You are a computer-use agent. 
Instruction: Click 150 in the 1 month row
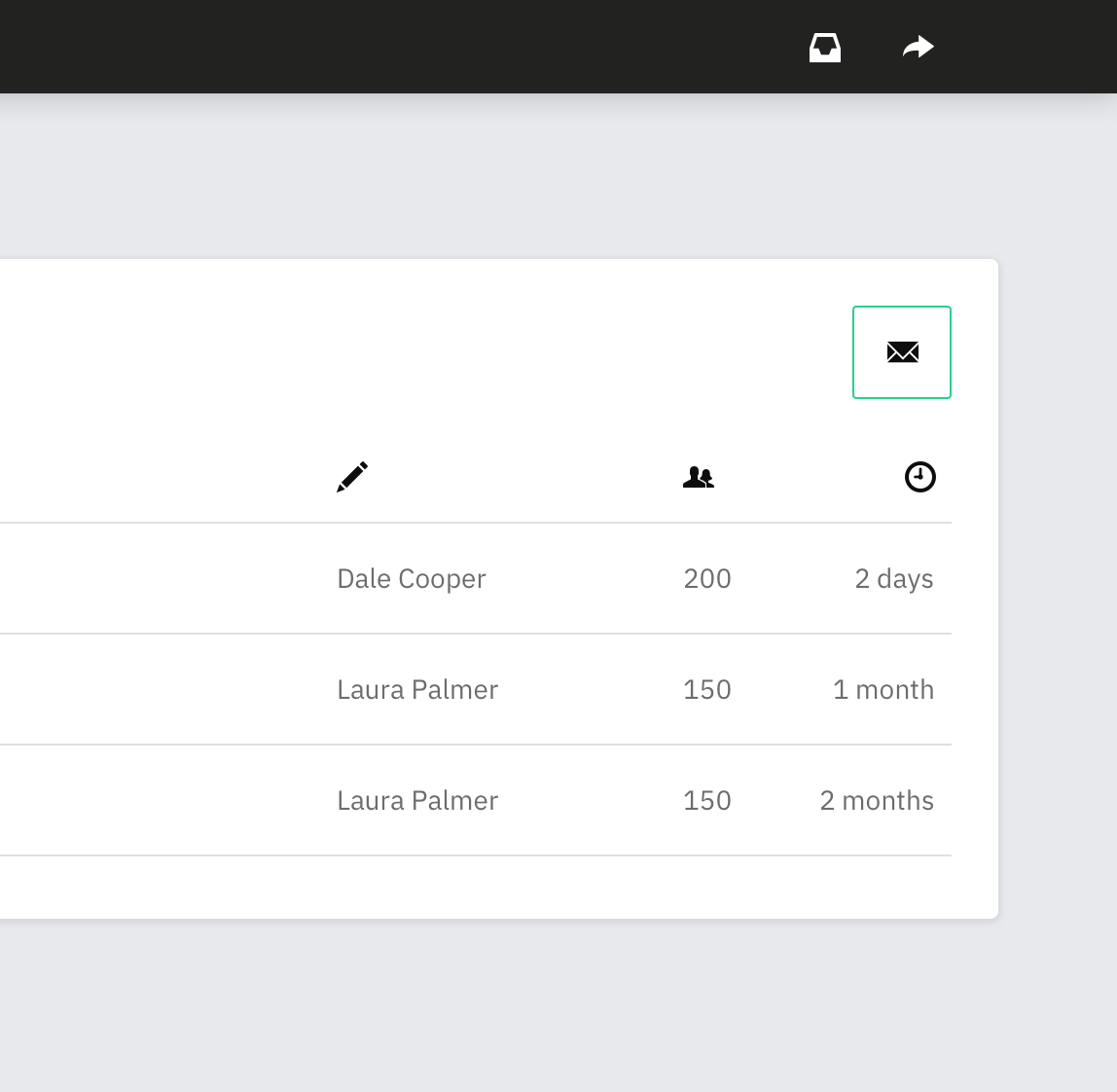[707, 689]
